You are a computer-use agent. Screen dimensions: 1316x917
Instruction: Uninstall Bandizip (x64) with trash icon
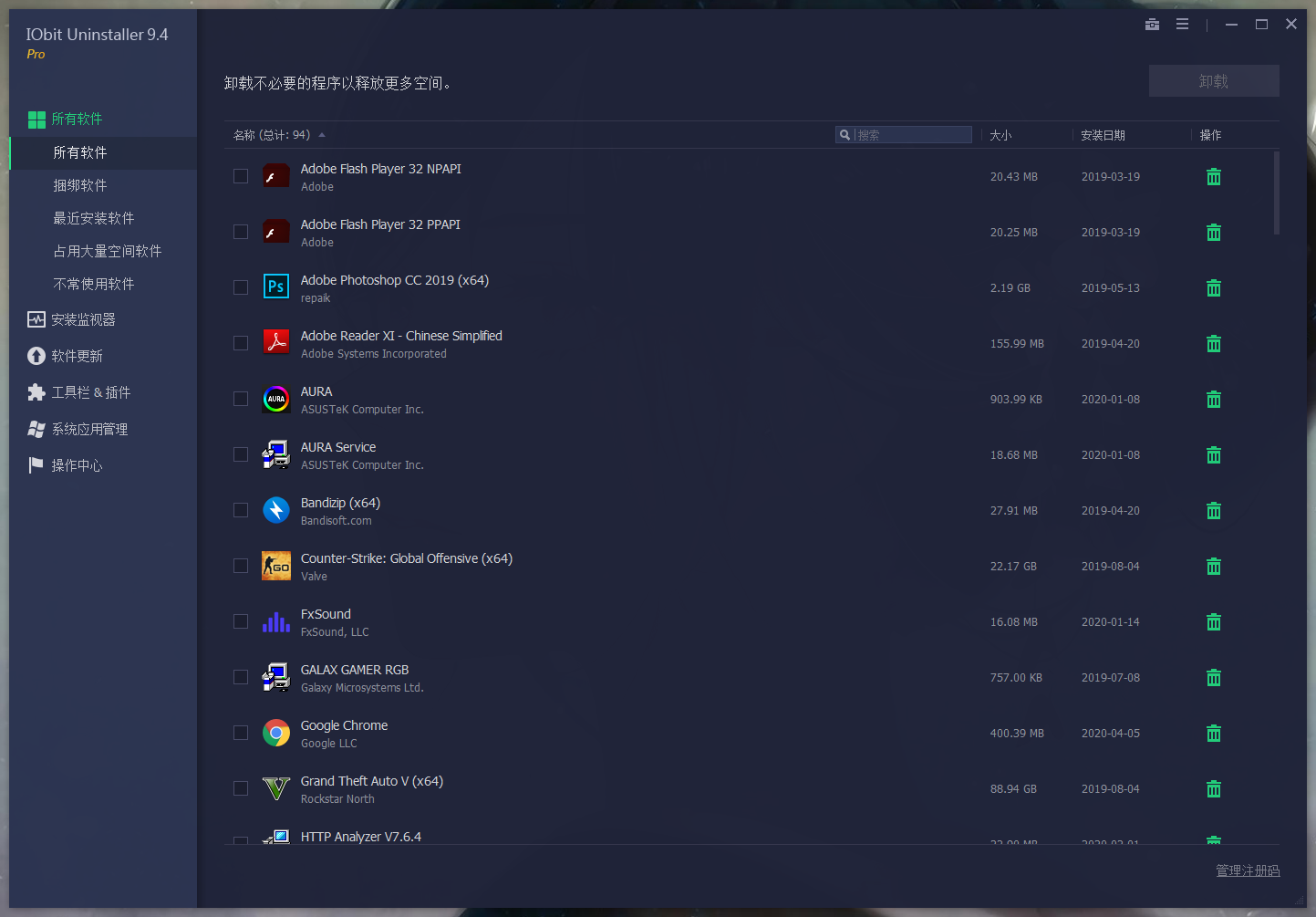tap(1214, 511)
